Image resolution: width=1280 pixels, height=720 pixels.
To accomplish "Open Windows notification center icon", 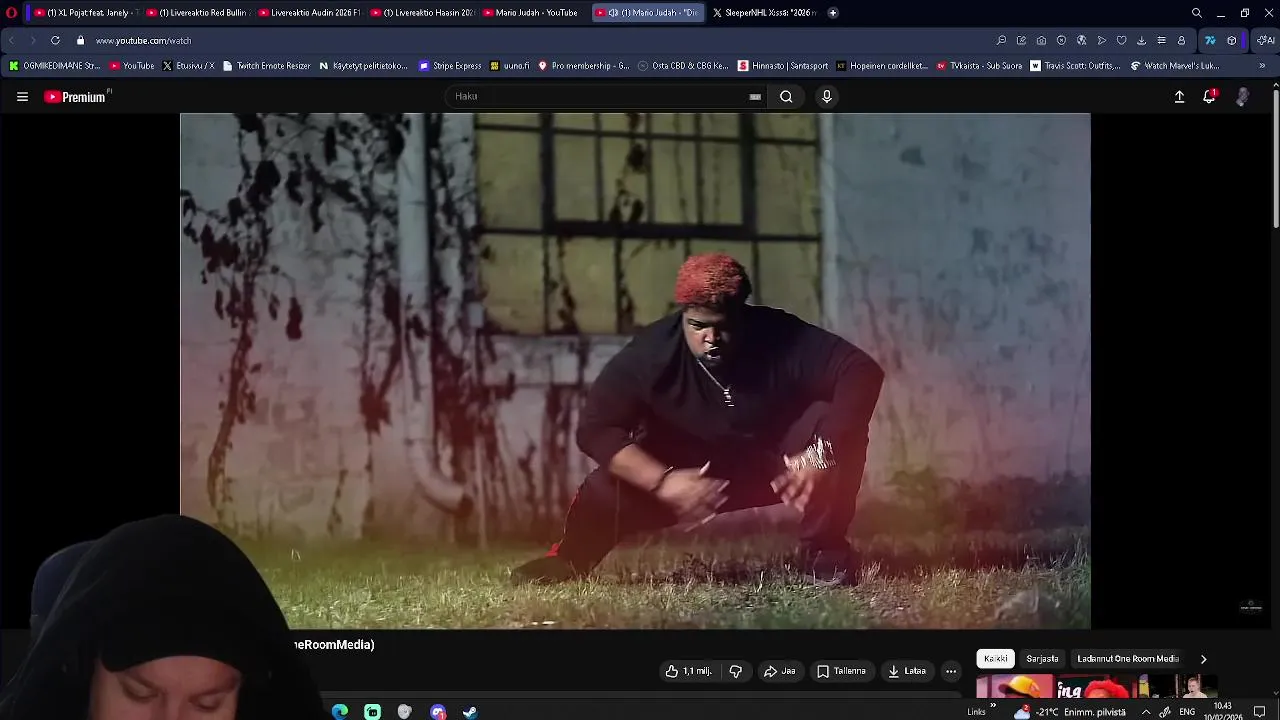I will pyautogui.click(x=1260, y=712).
